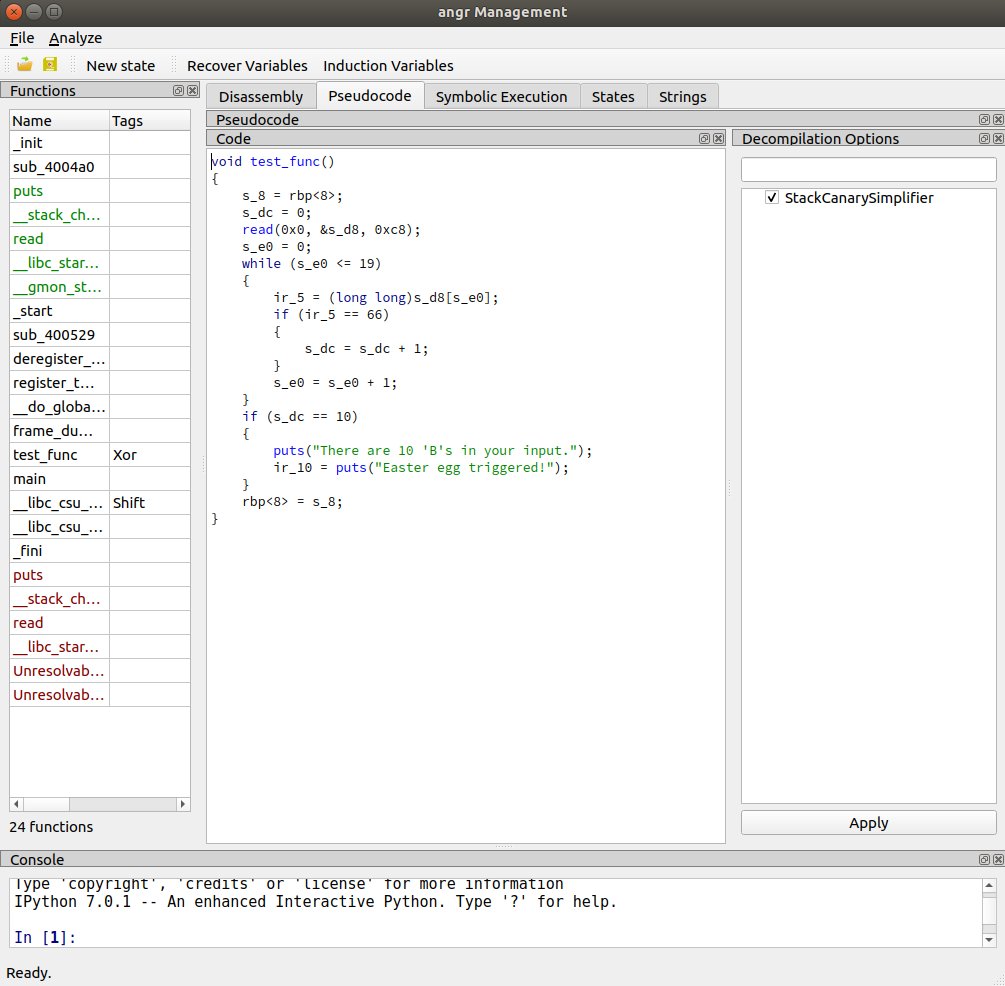Click Recover Variables in the toolbar
1005x986 pixels.
click(x=247, y=65)
